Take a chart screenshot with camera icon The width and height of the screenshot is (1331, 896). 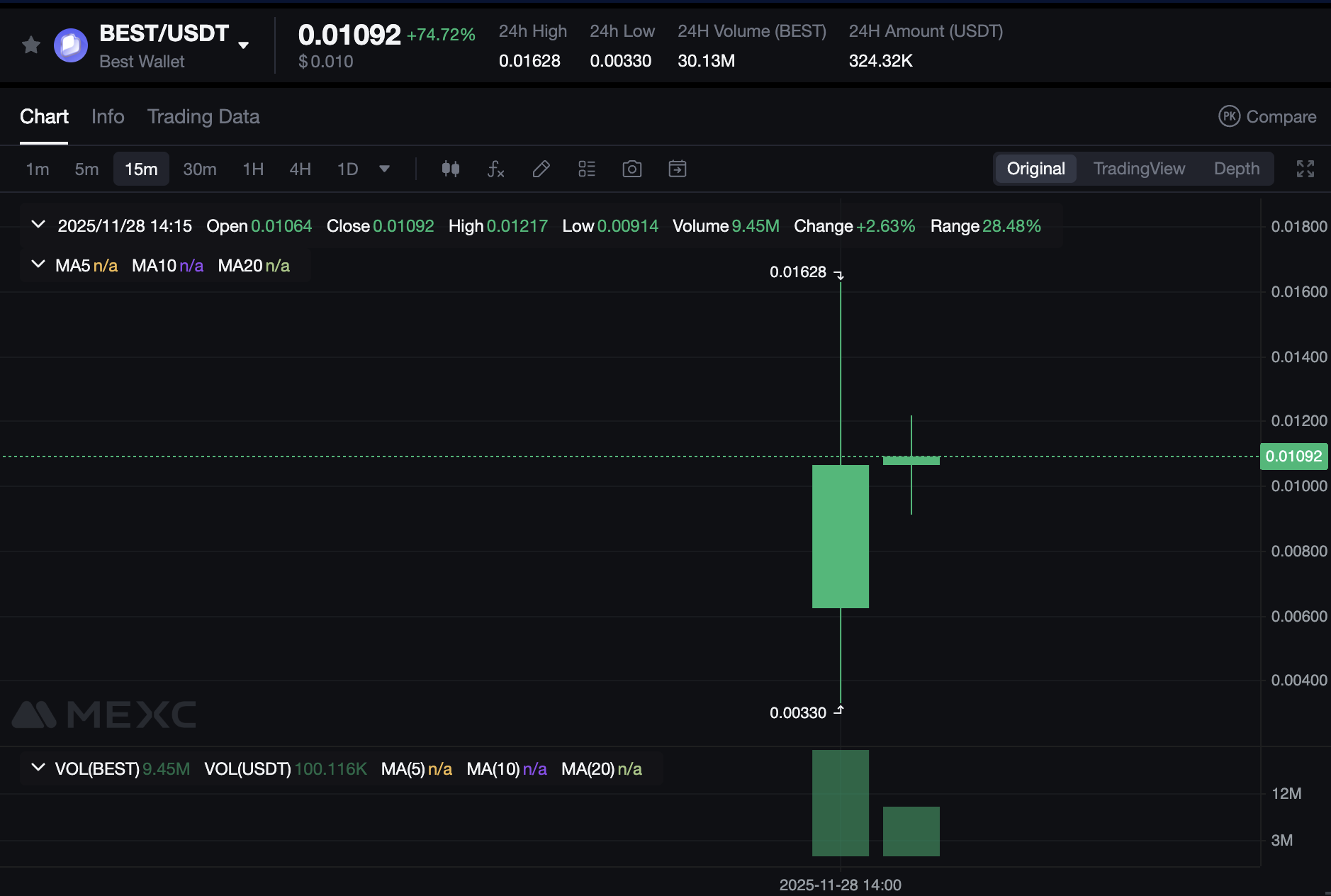click(631, 169)
